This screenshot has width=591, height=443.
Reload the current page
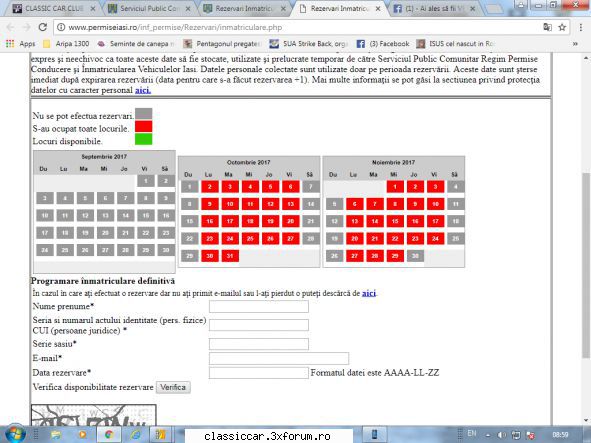(x=43, y=27)
